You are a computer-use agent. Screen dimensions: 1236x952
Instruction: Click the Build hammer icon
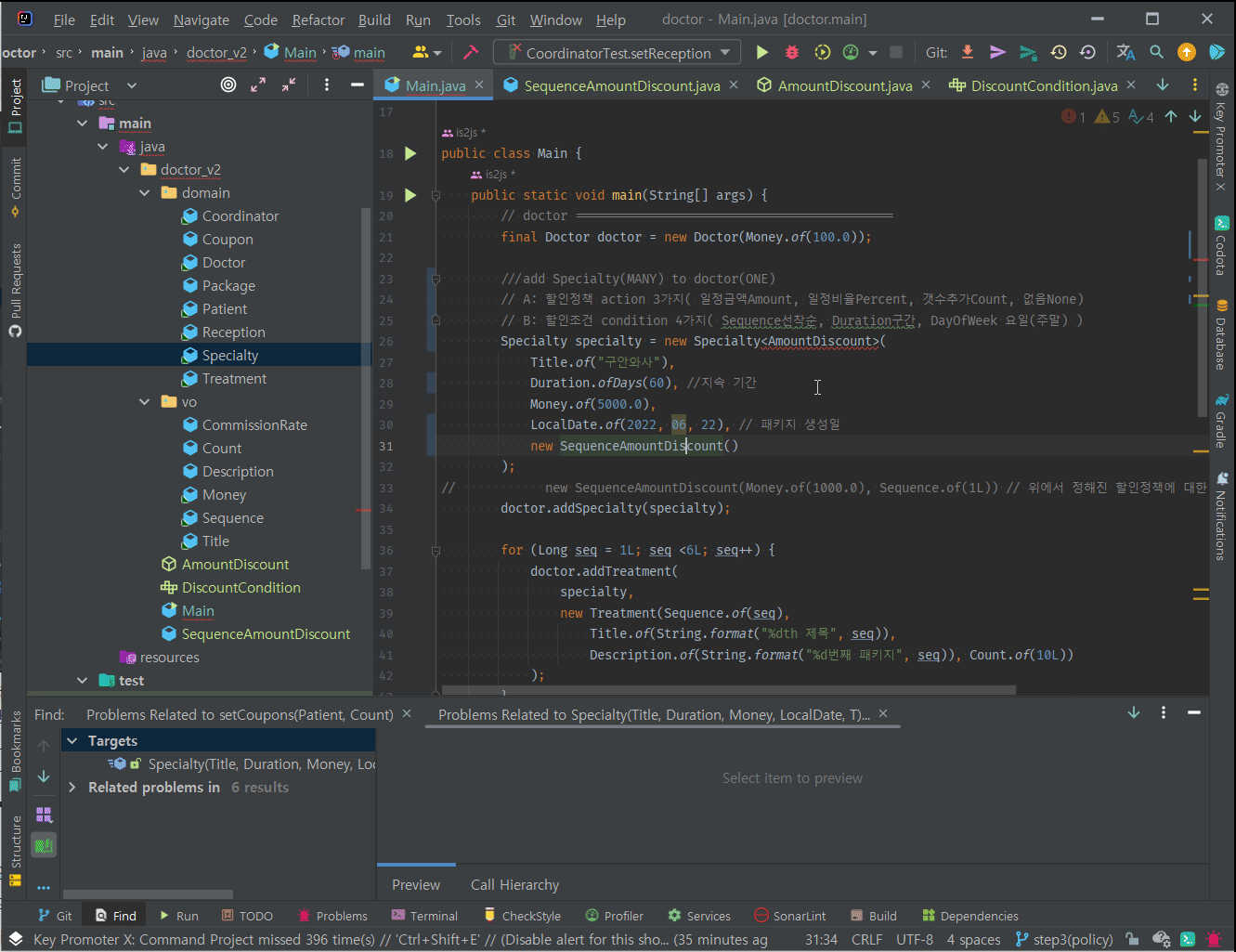coord(471,53)
